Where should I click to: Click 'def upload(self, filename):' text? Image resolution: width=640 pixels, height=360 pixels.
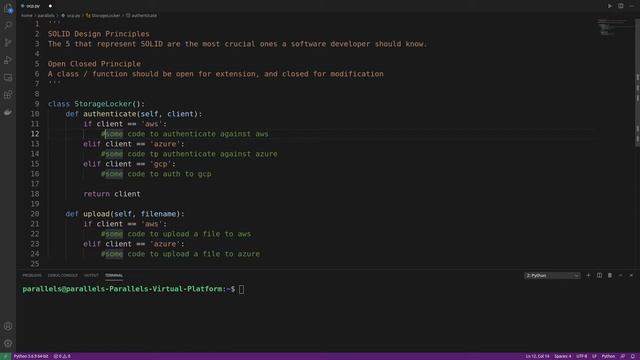(x=125, y=214)
